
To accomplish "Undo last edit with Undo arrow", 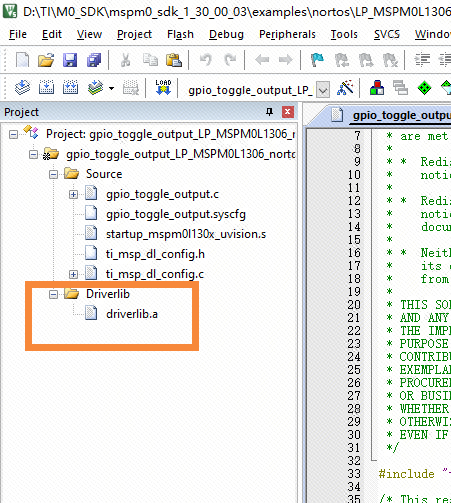I will (206, 60).
